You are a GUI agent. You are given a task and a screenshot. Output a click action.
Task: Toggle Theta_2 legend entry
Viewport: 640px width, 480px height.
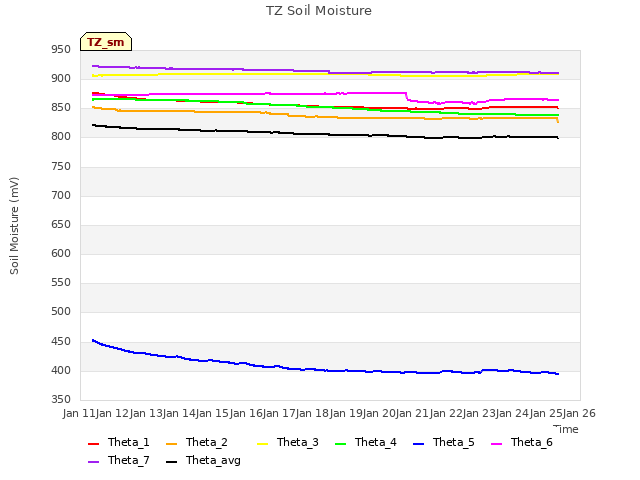[x=197, y=442]
